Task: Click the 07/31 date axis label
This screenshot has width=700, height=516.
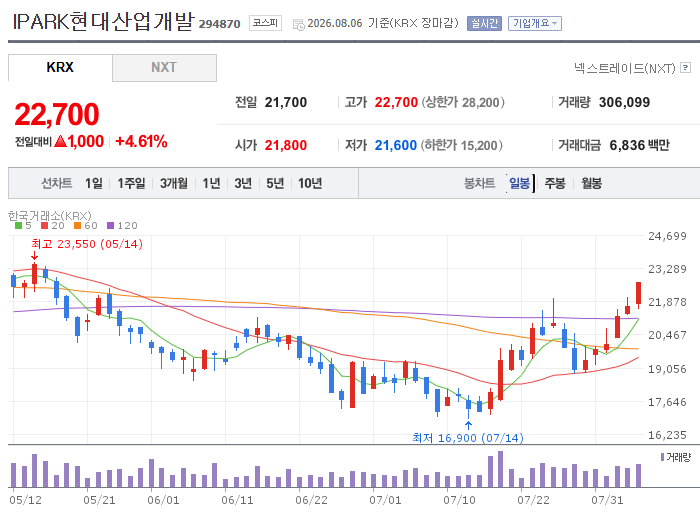Action: [x=607, y=500]
